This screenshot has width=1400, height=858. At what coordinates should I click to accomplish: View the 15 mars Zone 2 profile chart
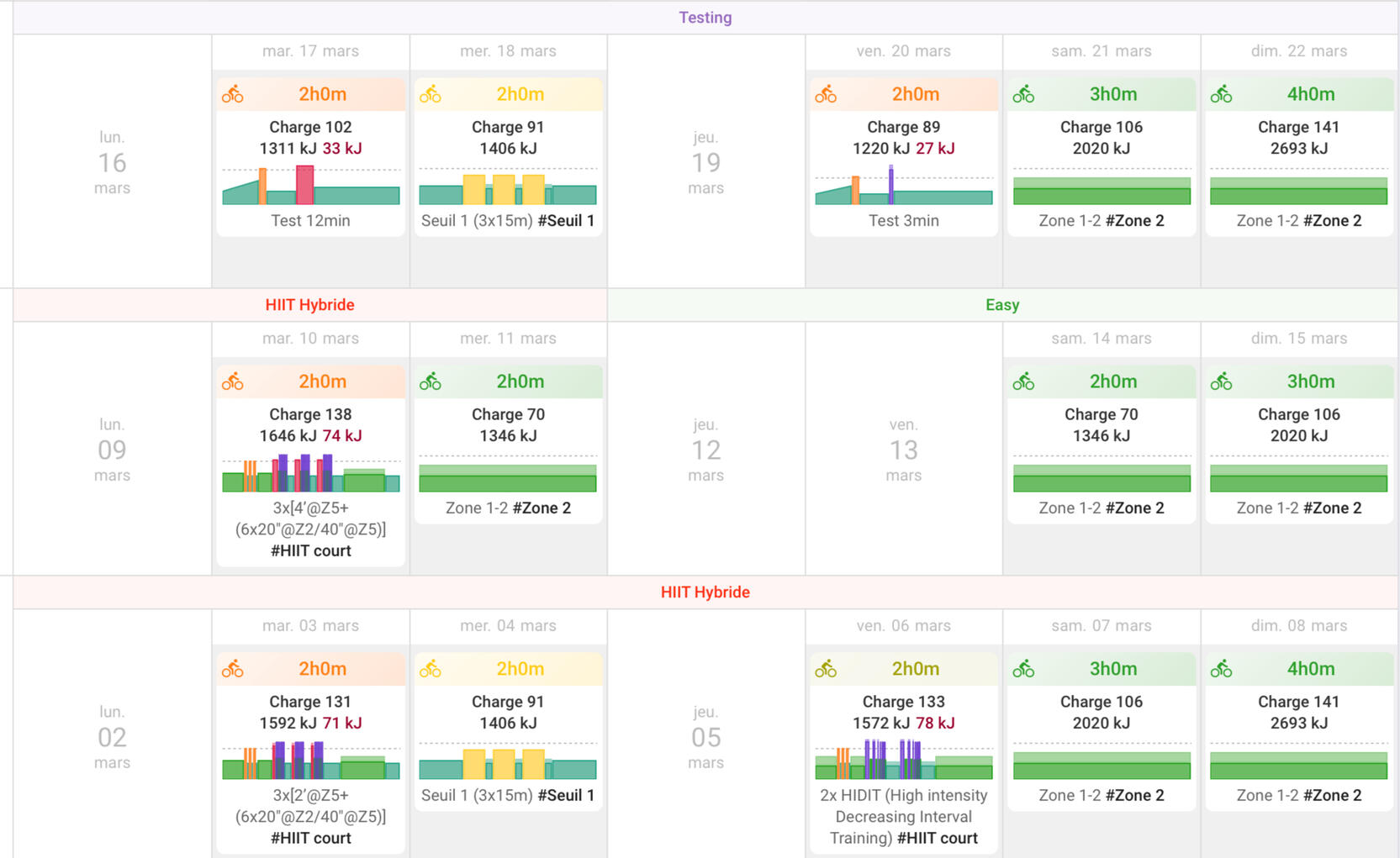(1298, 475)
